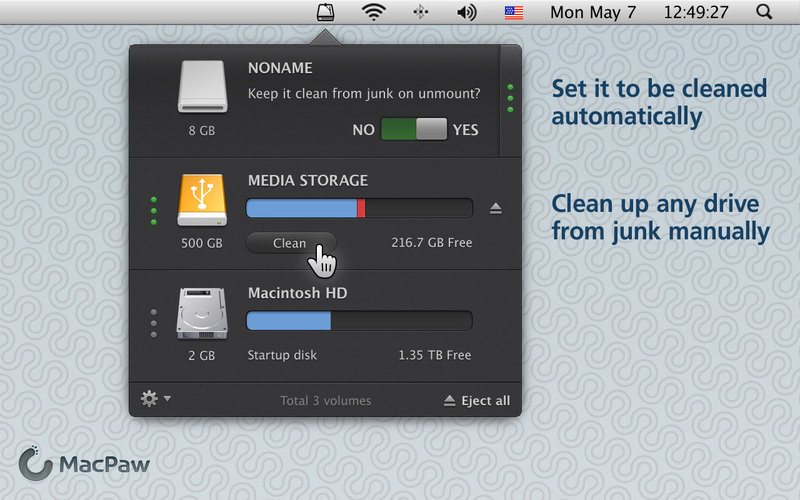Expand options via Macintosh HD gray dots
Viewport: 800px width, 500px height.
153,324
